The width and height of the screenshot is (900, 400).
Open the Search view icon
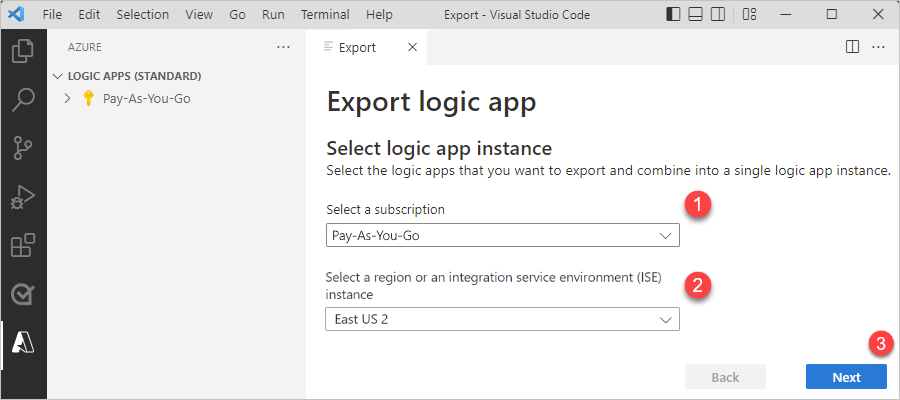tap(23, 100)
